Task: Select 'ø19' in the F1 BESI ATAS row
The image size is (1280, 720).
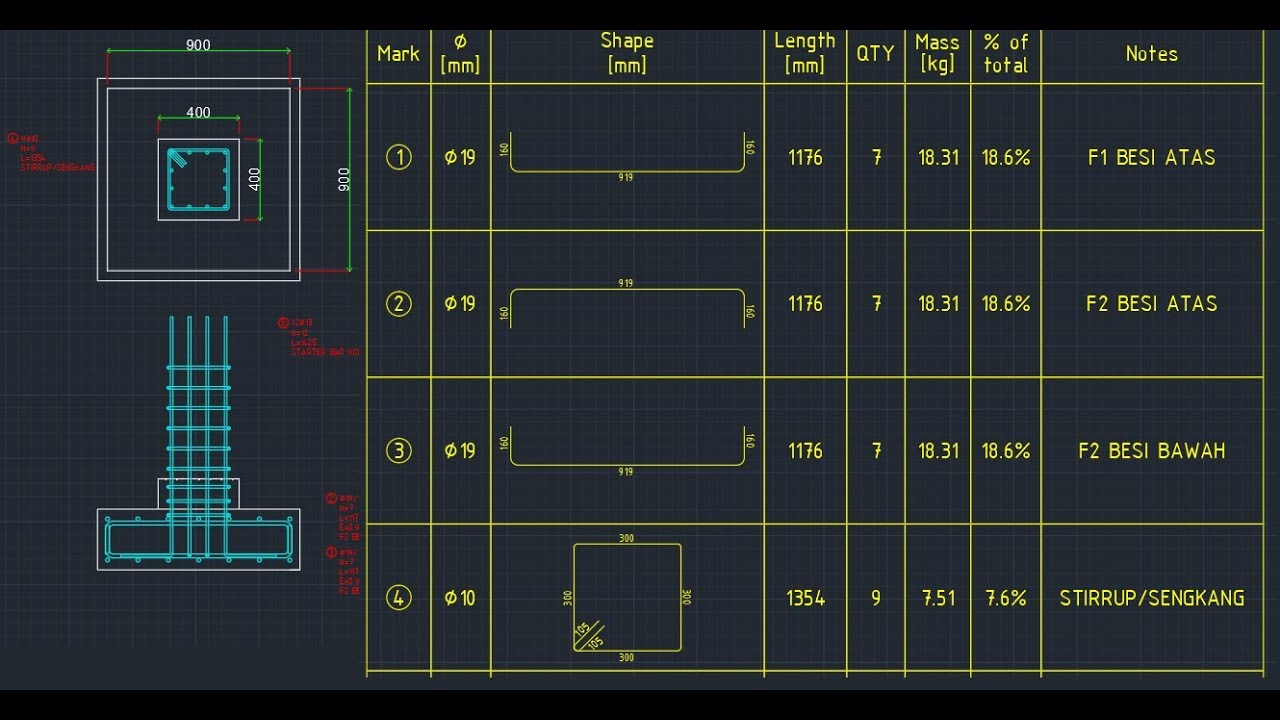Action: 460,157
